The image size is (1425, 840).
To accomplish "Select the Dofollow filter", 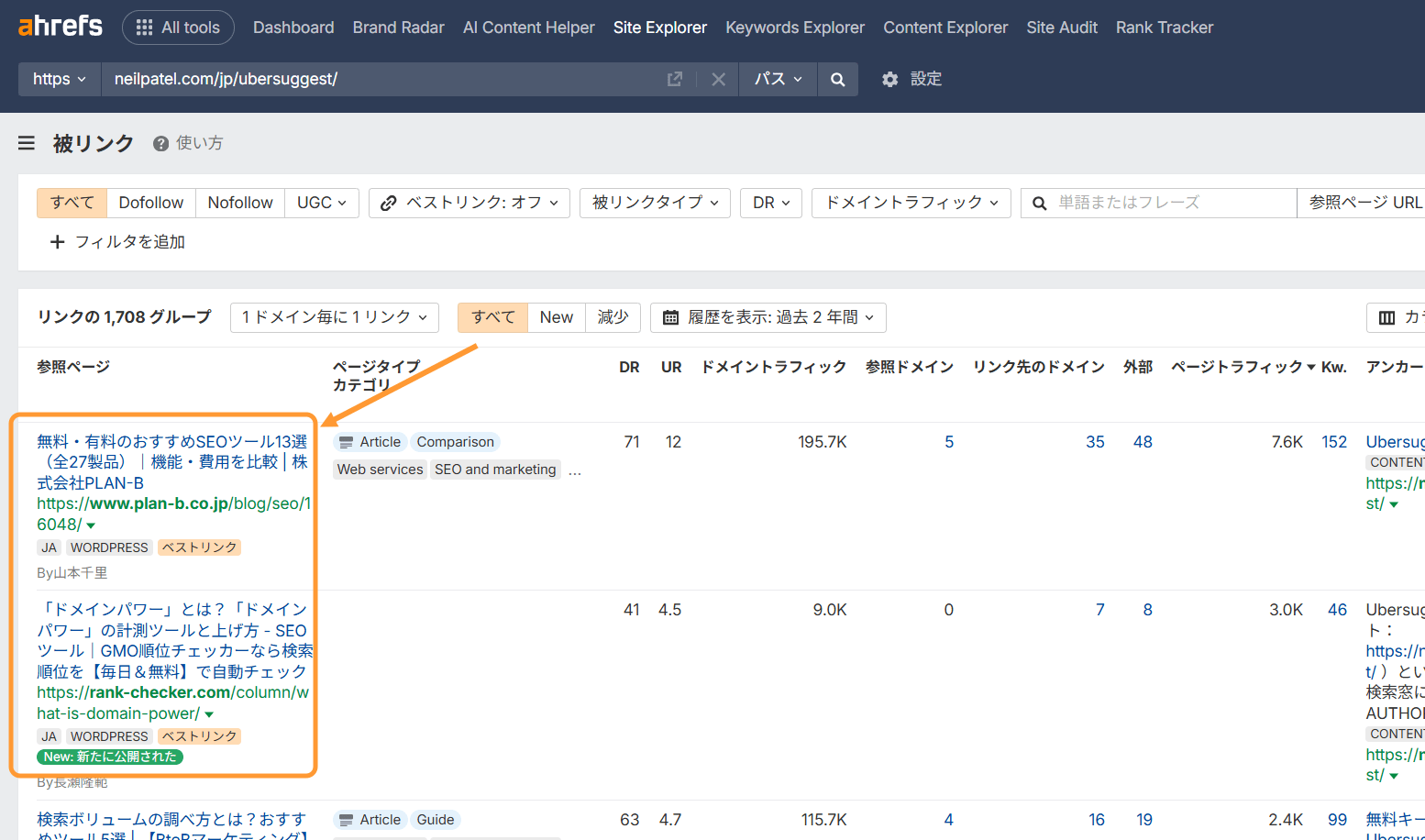I will [150, 202].
